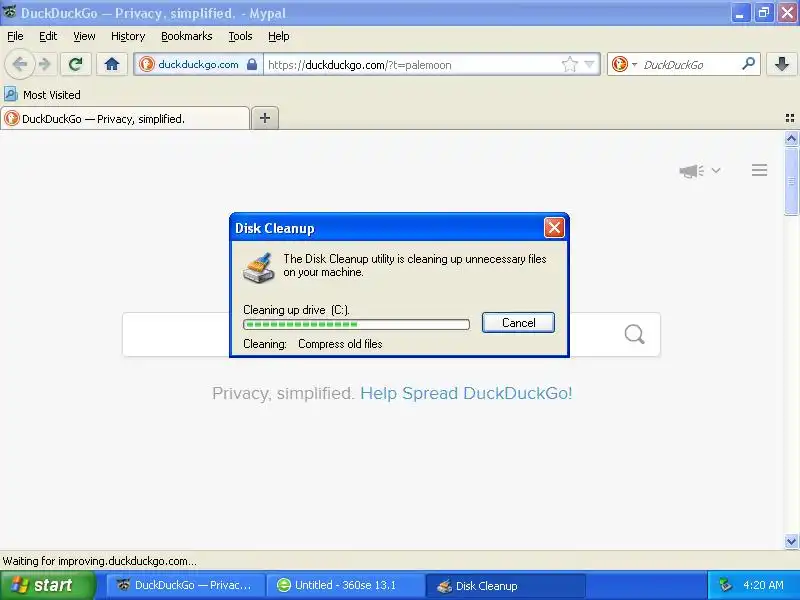Open the File menu

(x=15, y=36)
